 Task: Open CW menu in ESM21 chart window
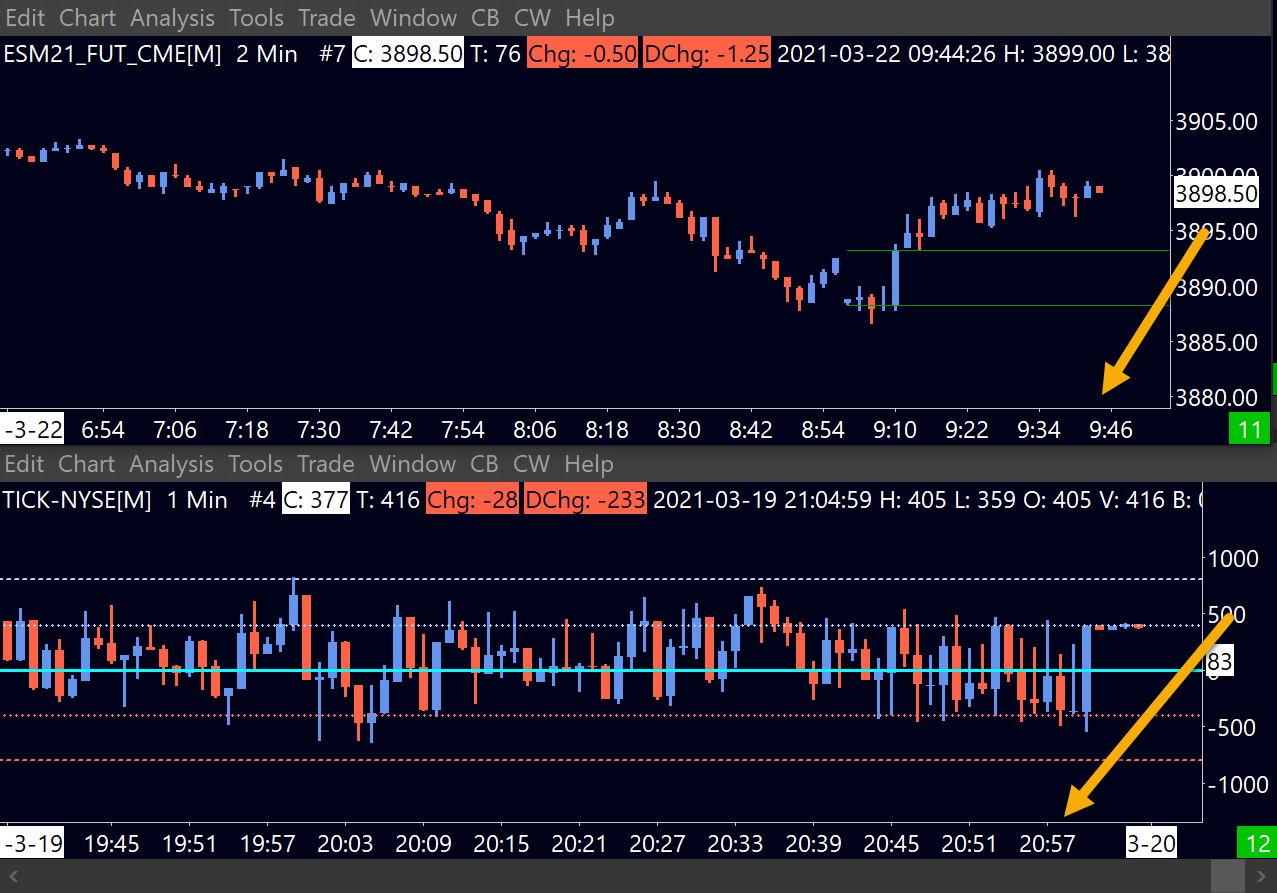pos(532,18)
